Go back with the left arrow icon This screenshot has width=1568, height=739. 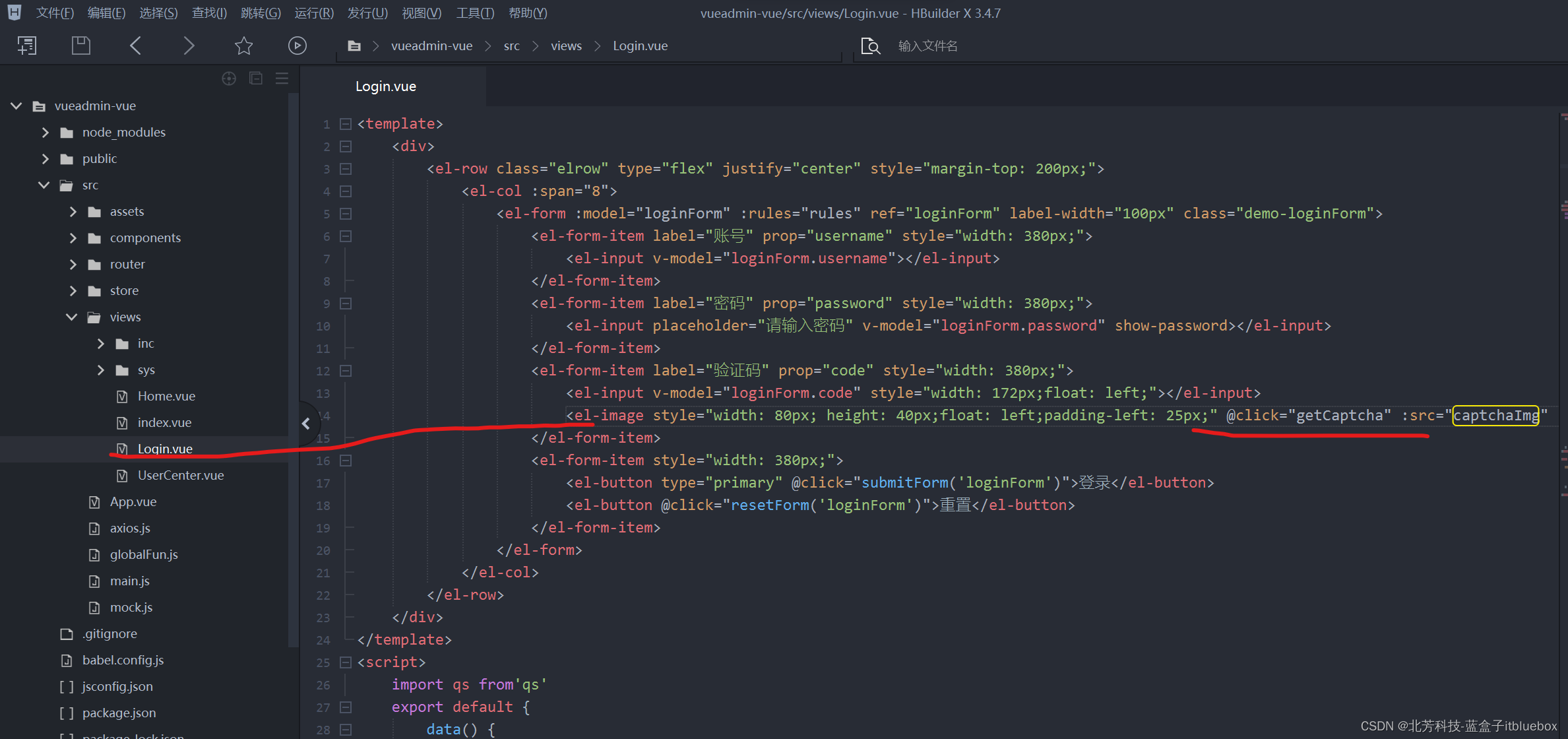(x=136, y=46)
